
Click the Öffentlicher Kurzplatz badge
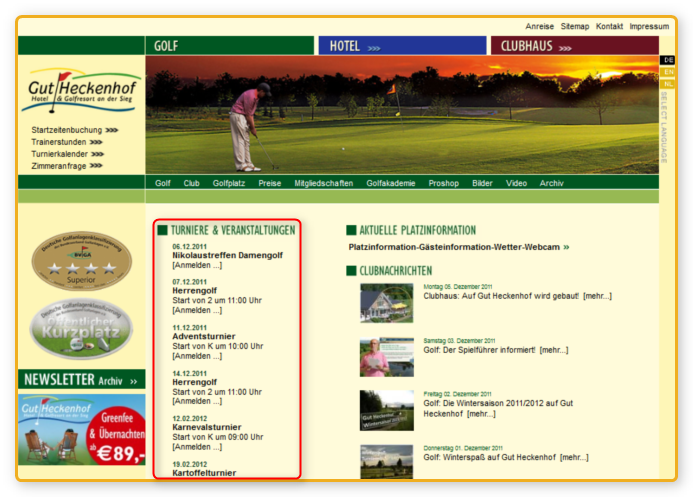point(81,329)
